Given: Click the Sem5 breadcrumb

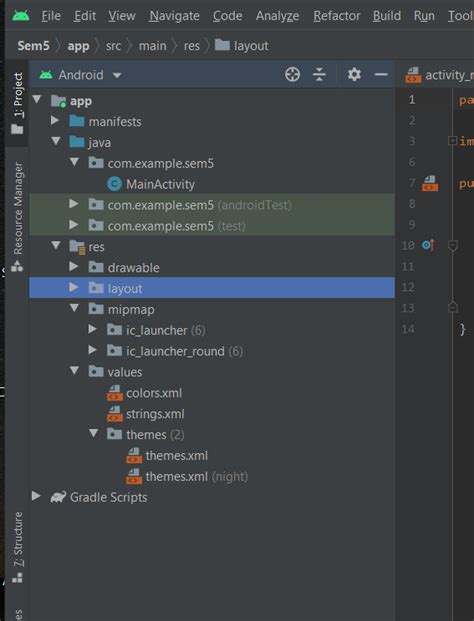Looking at the screenshot, I should [33, 46].
